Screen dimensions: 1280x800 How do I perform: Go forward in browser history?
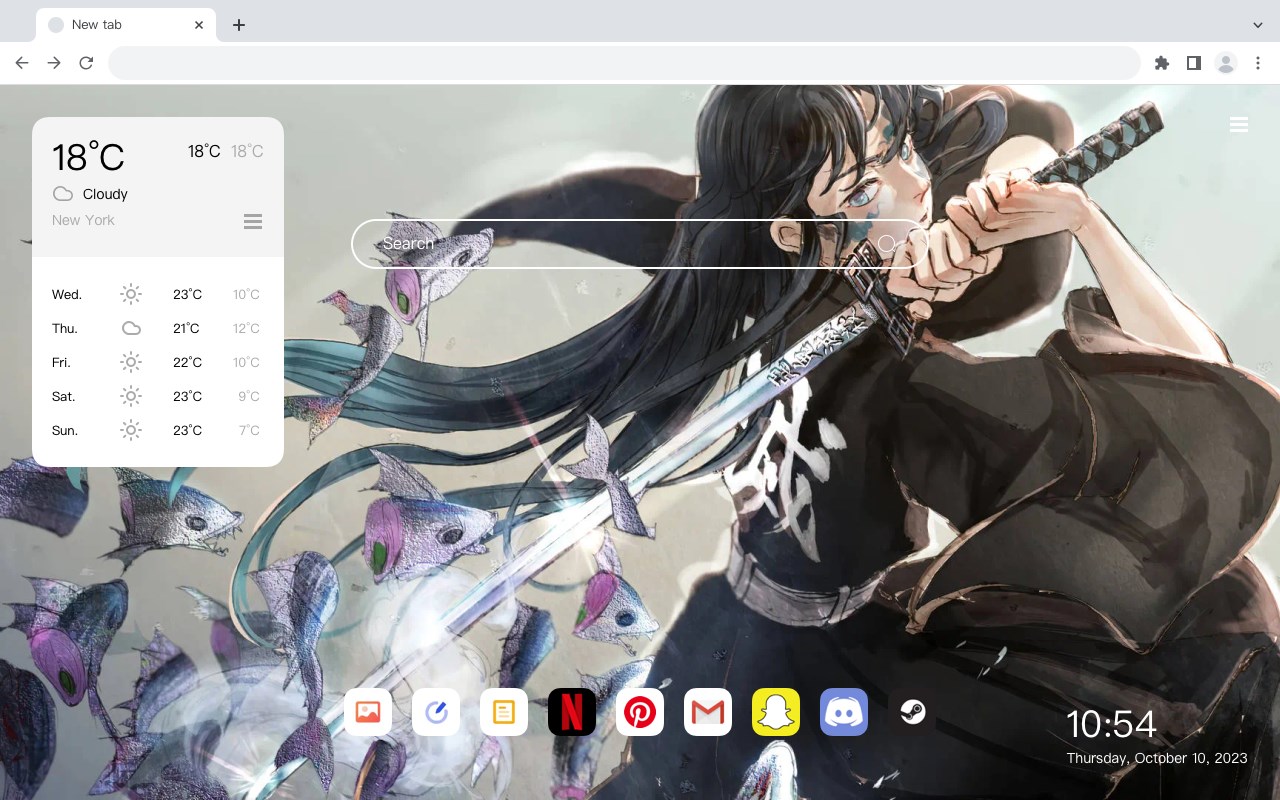[54, 63]
